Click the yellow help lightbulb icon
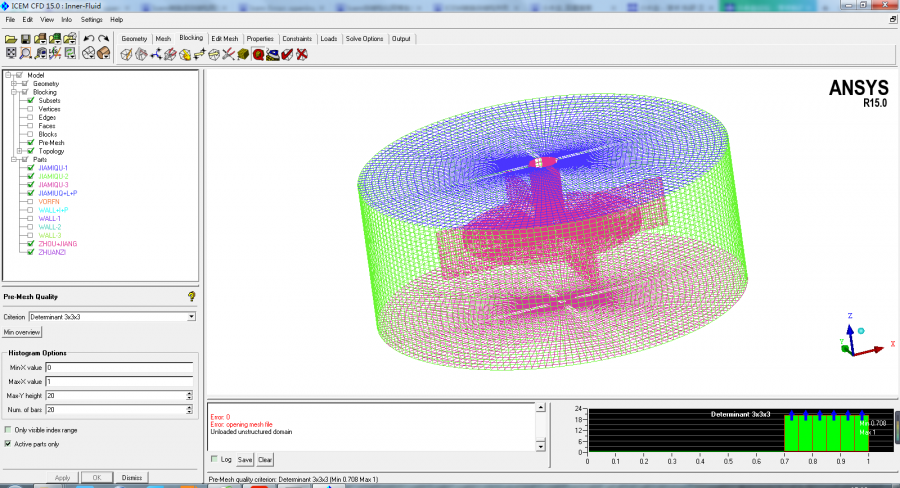The image size is (900, 488). (x=191, y=296)
